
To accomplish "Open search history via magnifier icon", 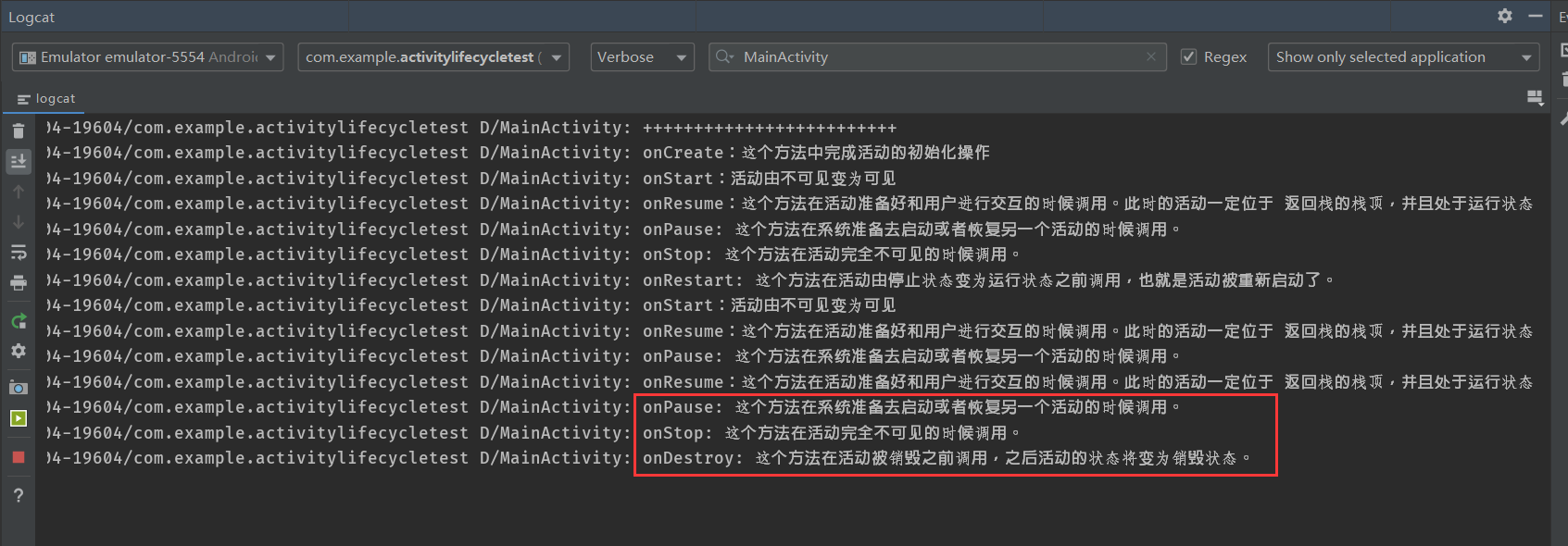I will (724, 57).
